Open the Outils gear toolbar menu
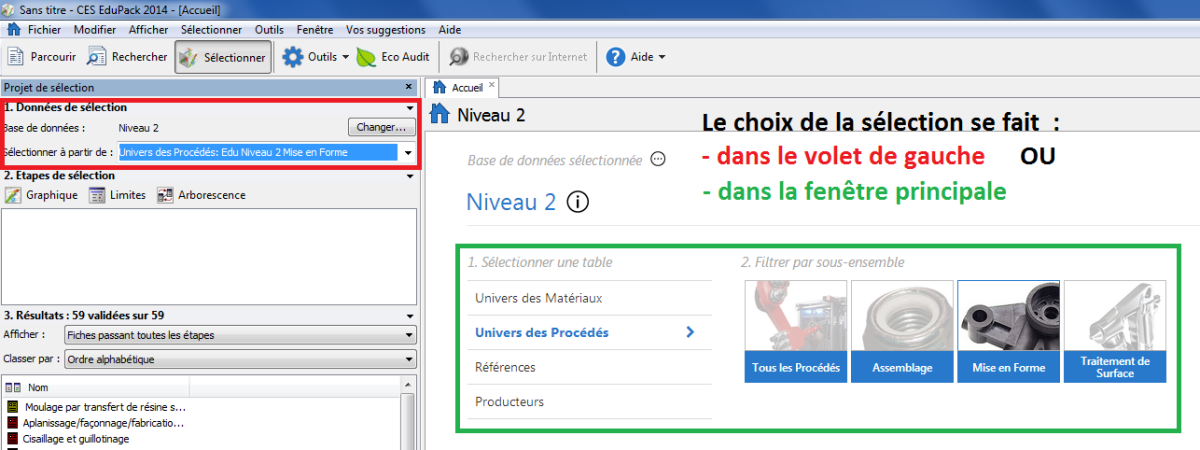The height and width of the screenshot is (450, 1200). tap(316, 57)
